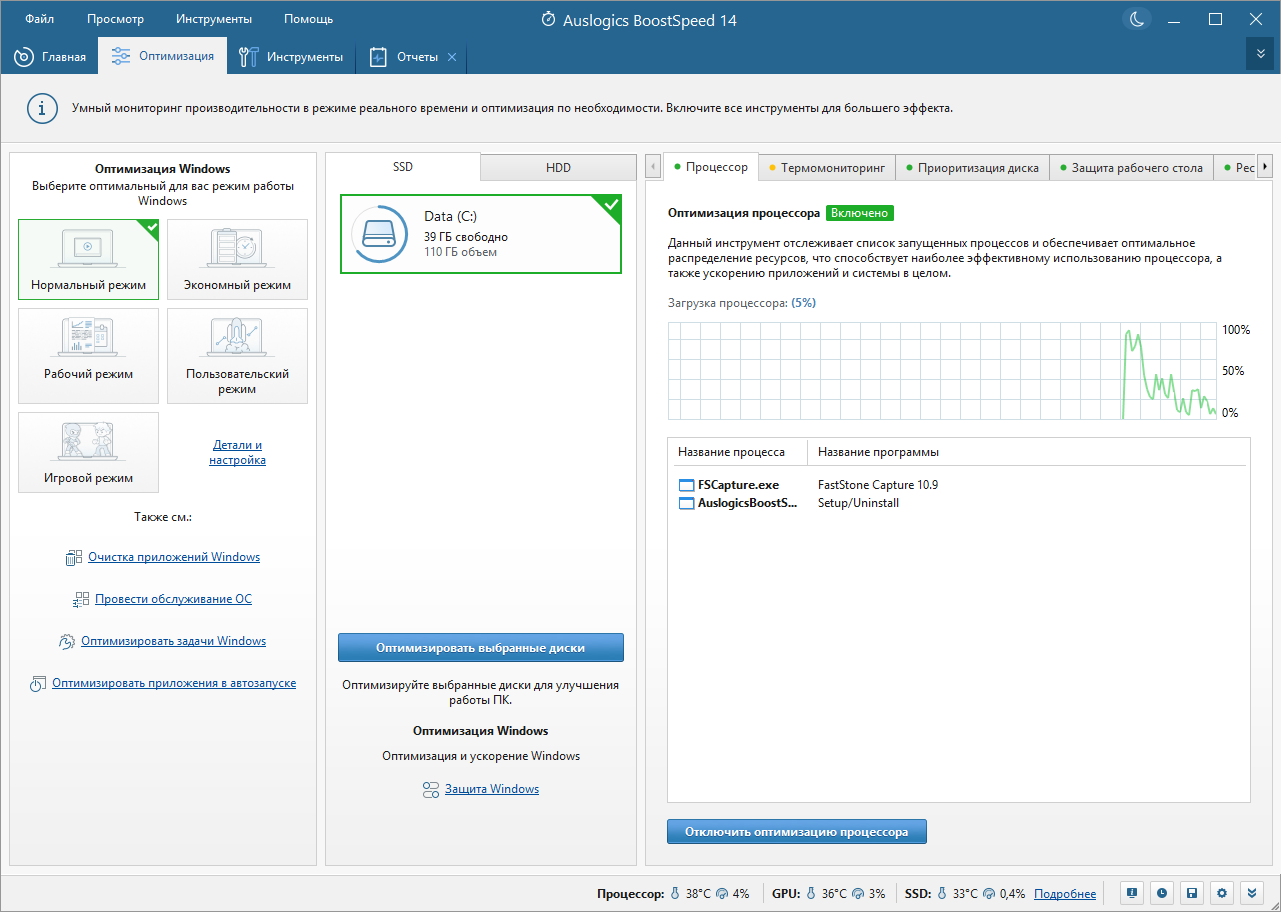Click the Процессор load gauge icon
This screenshot has height=912, width=1281.
click(723, 894)
